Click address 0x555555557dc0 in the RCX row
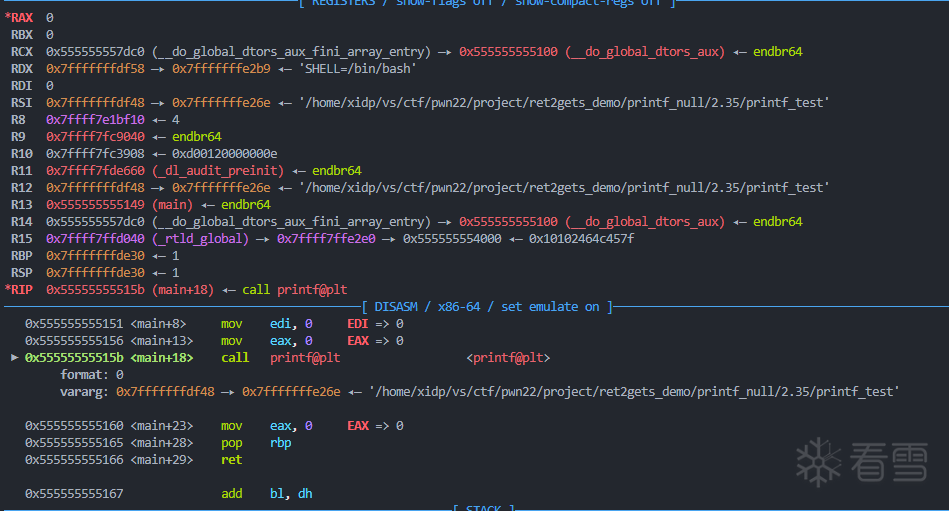The width and height of the screenshot is (949, 511). point(95,51)
